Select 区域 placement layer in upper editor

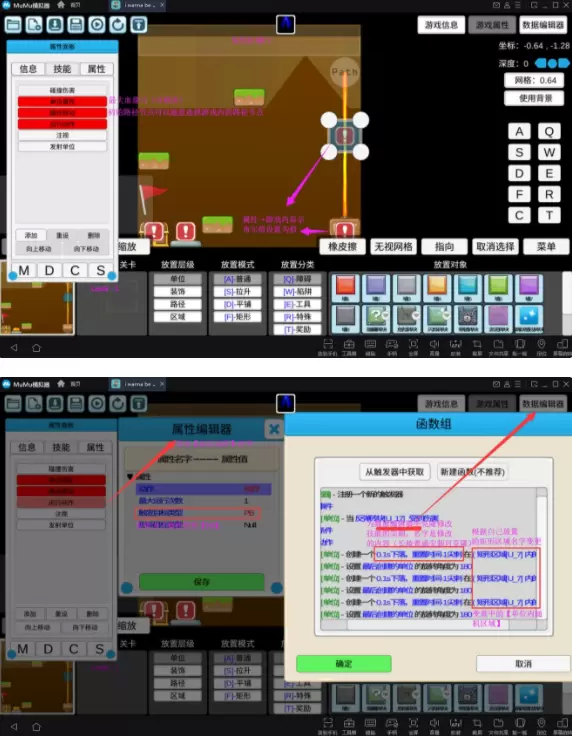click(x=177, y=316)
